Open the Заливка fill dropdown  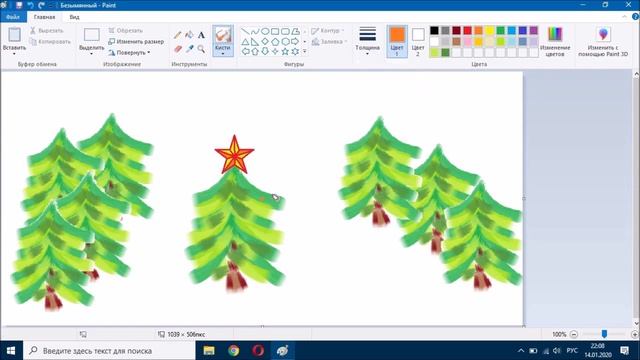329,42
